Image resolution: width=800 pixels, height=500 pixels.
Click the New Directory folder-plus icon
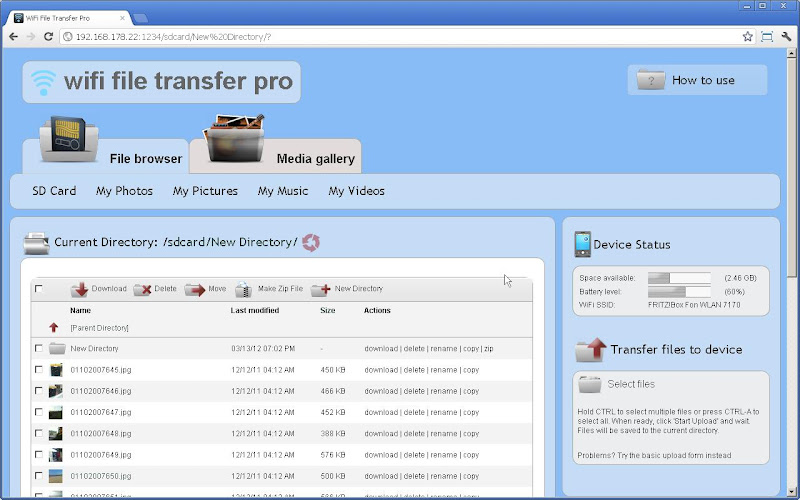[320, 289]
